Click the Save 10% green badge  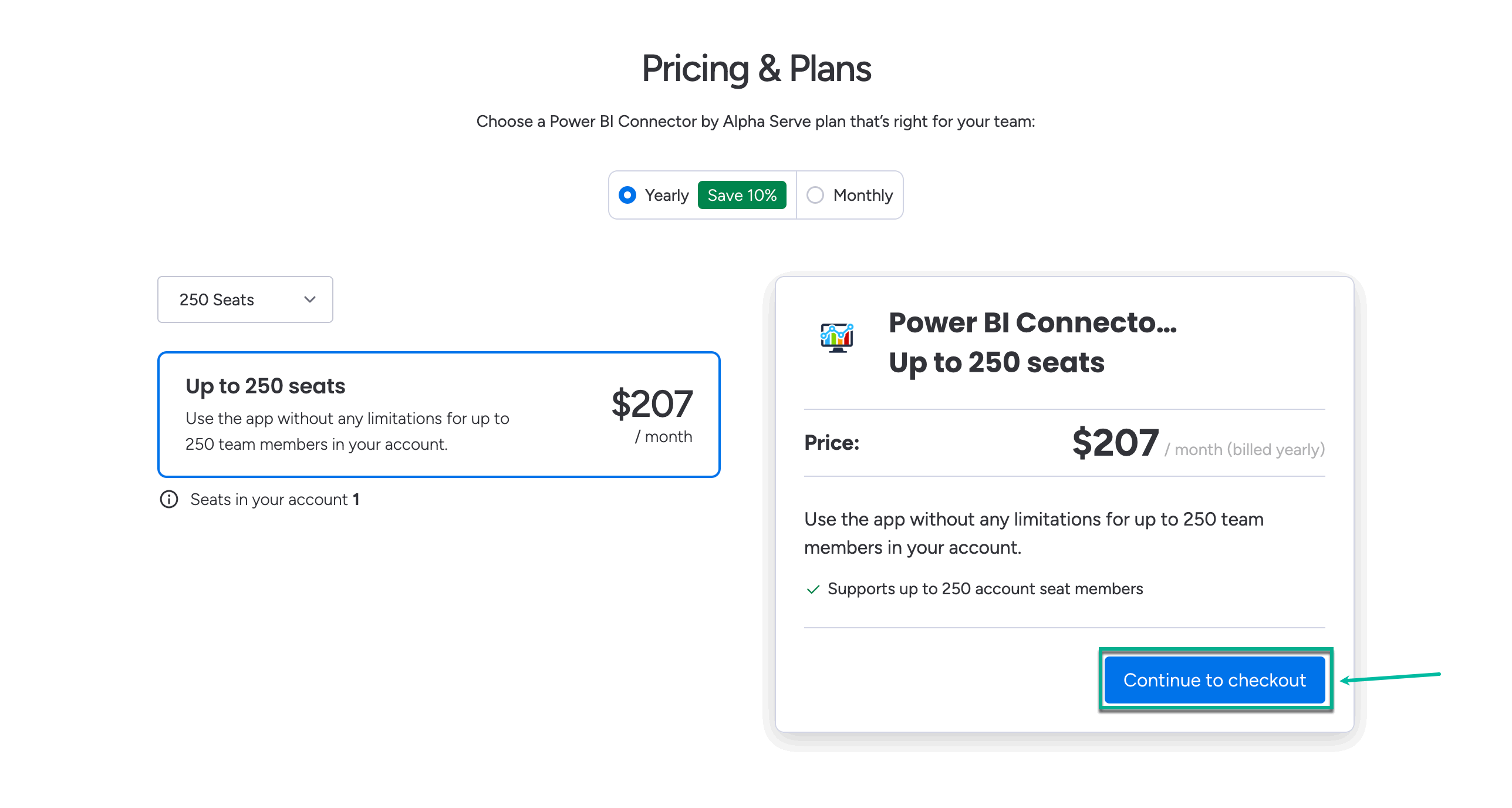742,195
